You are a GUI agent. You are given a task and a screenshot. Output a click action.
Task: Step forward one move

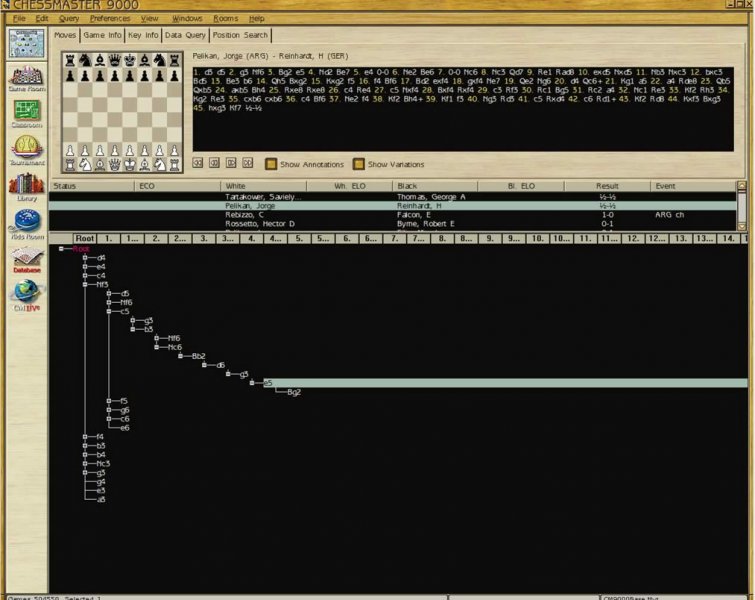[231, 163]
